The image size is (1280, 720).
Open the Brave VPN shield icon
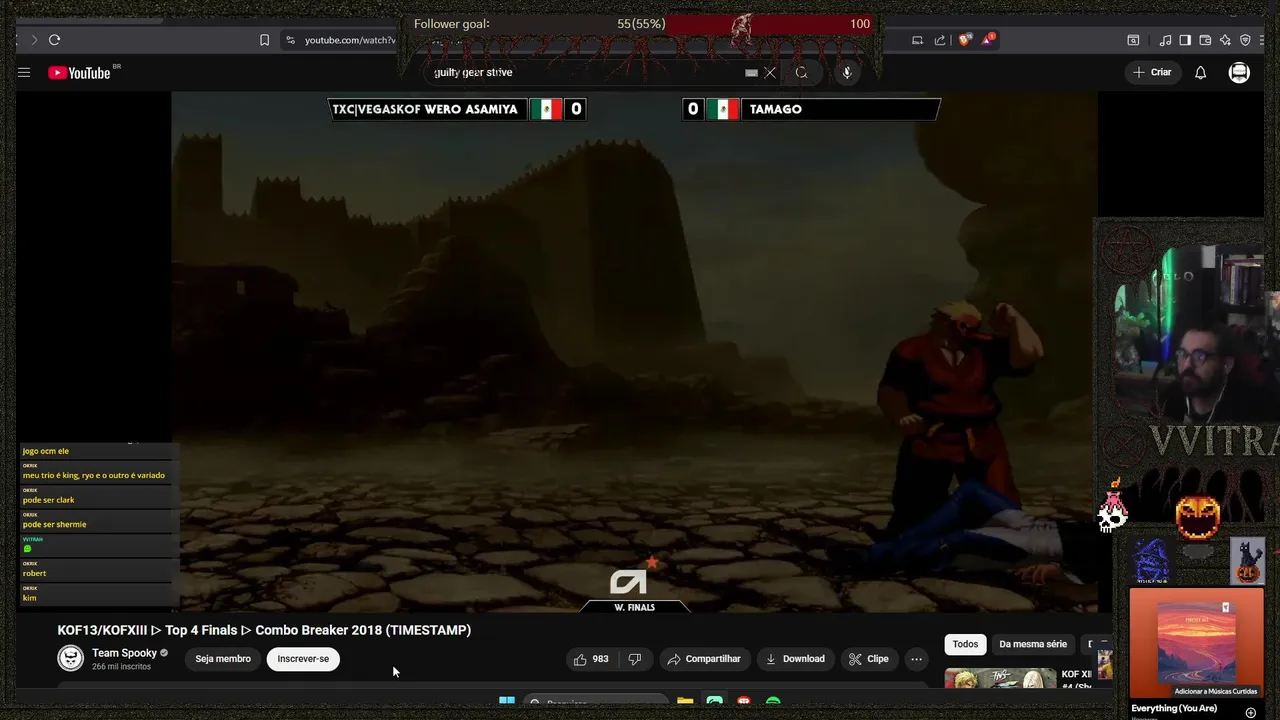tap(1245, 40)
